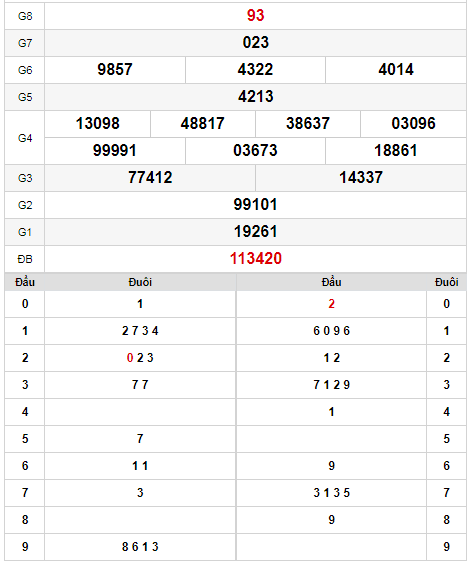Click the G8 prize number 93

pyautogui.click(x=255, y=16)
